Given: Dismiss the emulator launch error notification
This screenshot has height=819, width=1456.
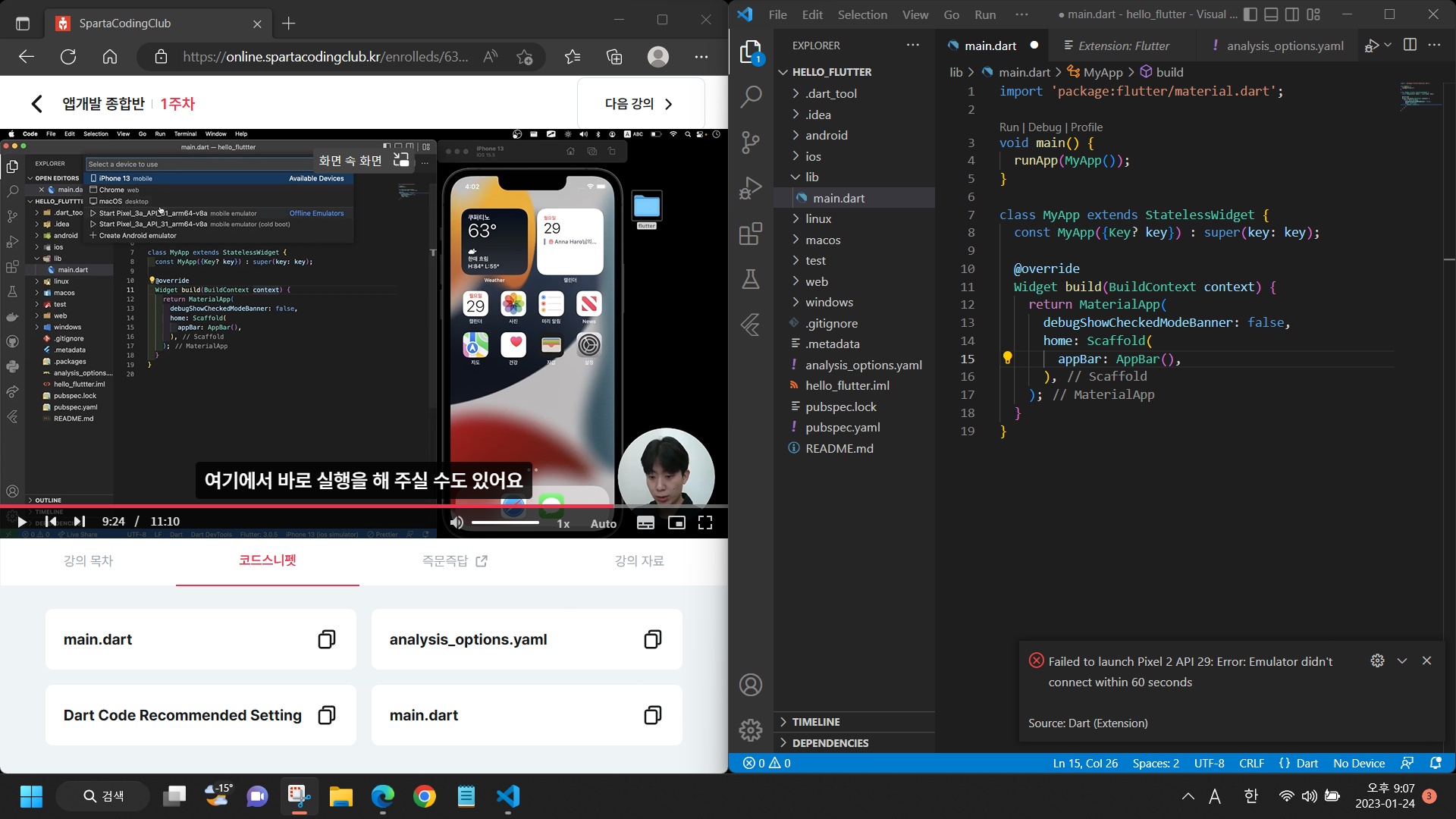Looking at the screenshot, I should pos(1426,661).
